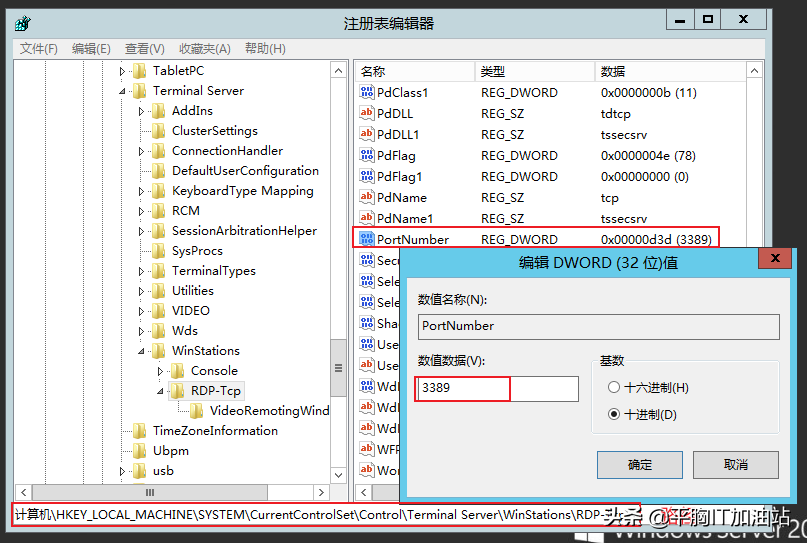Click the KeyboardType Mapping folder icon
Screen dimensions: 807x543
coord(159,191)
